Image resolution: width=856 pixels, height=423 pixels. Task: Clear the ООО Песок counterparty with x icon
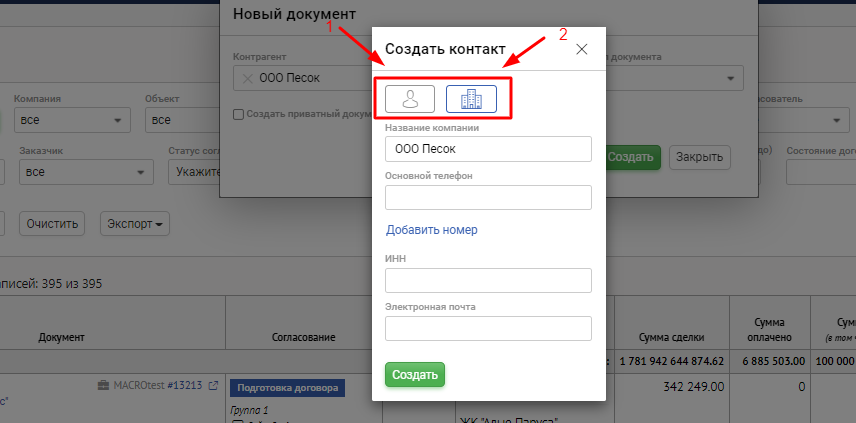pyautogui.click(x=247, y=79)
